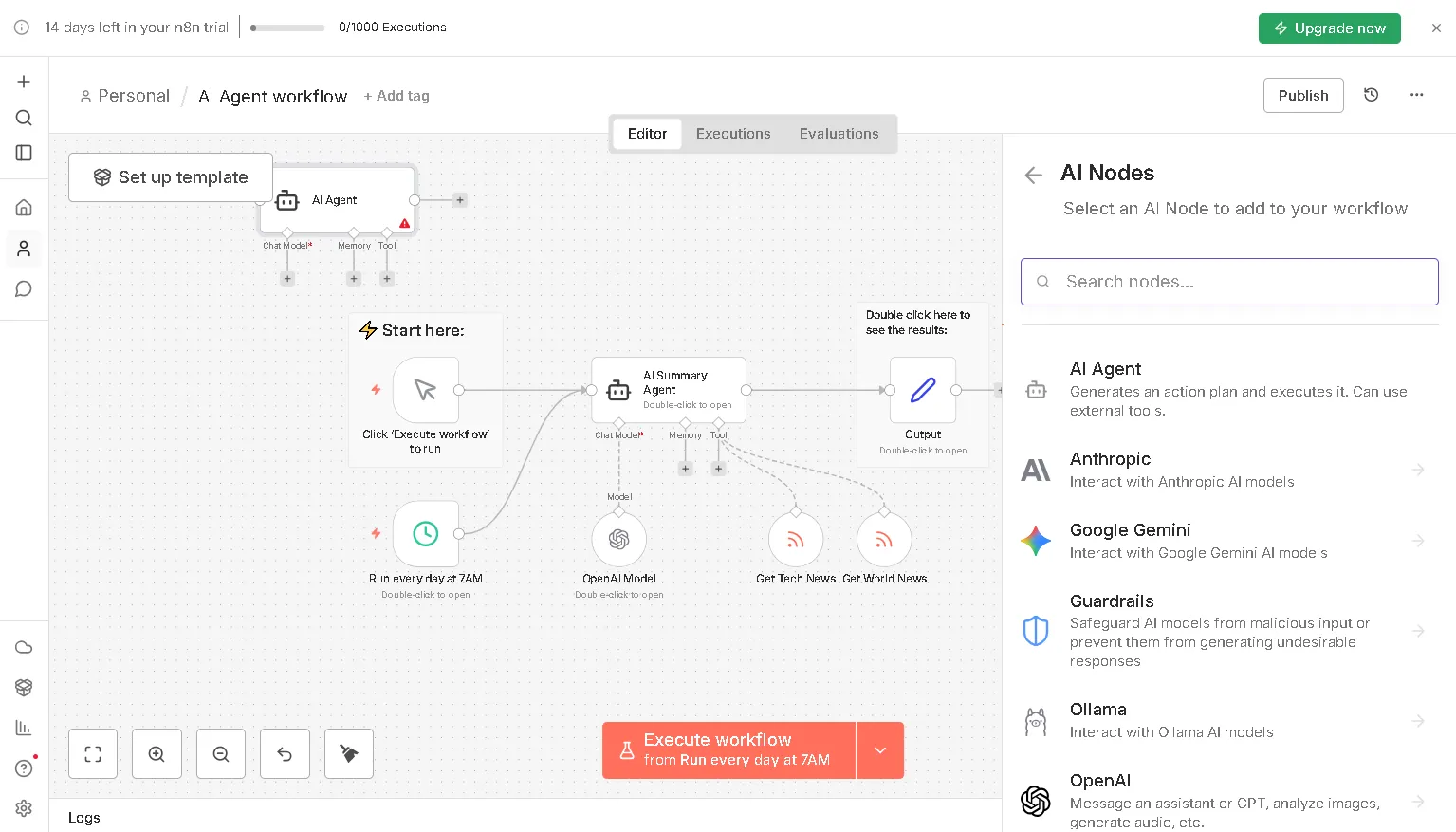Switch to the Evaluations tab
1456x832 pixels.
click(x=839, y=134)
